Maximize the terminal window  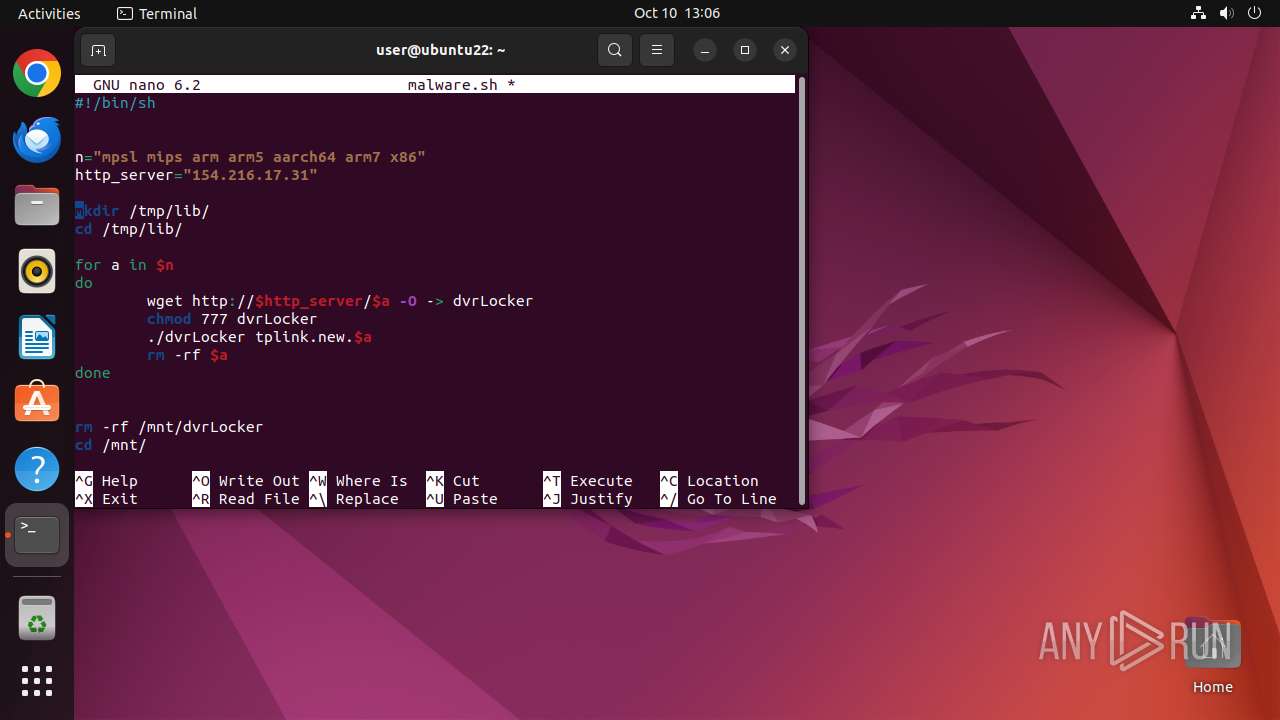coord(745,50)
